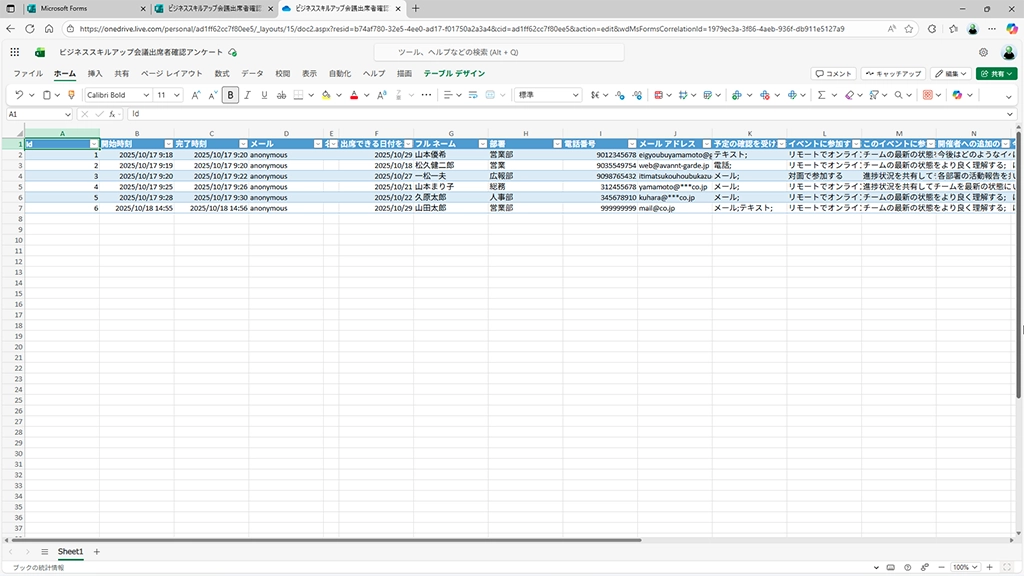Click the 共有 share button

[x=996, y=73]
